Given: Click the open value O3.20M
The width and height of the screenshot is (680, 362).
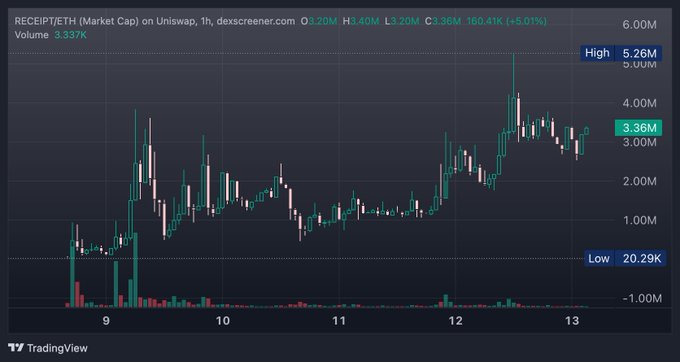Looking at the screenshot, I should 319,21.
